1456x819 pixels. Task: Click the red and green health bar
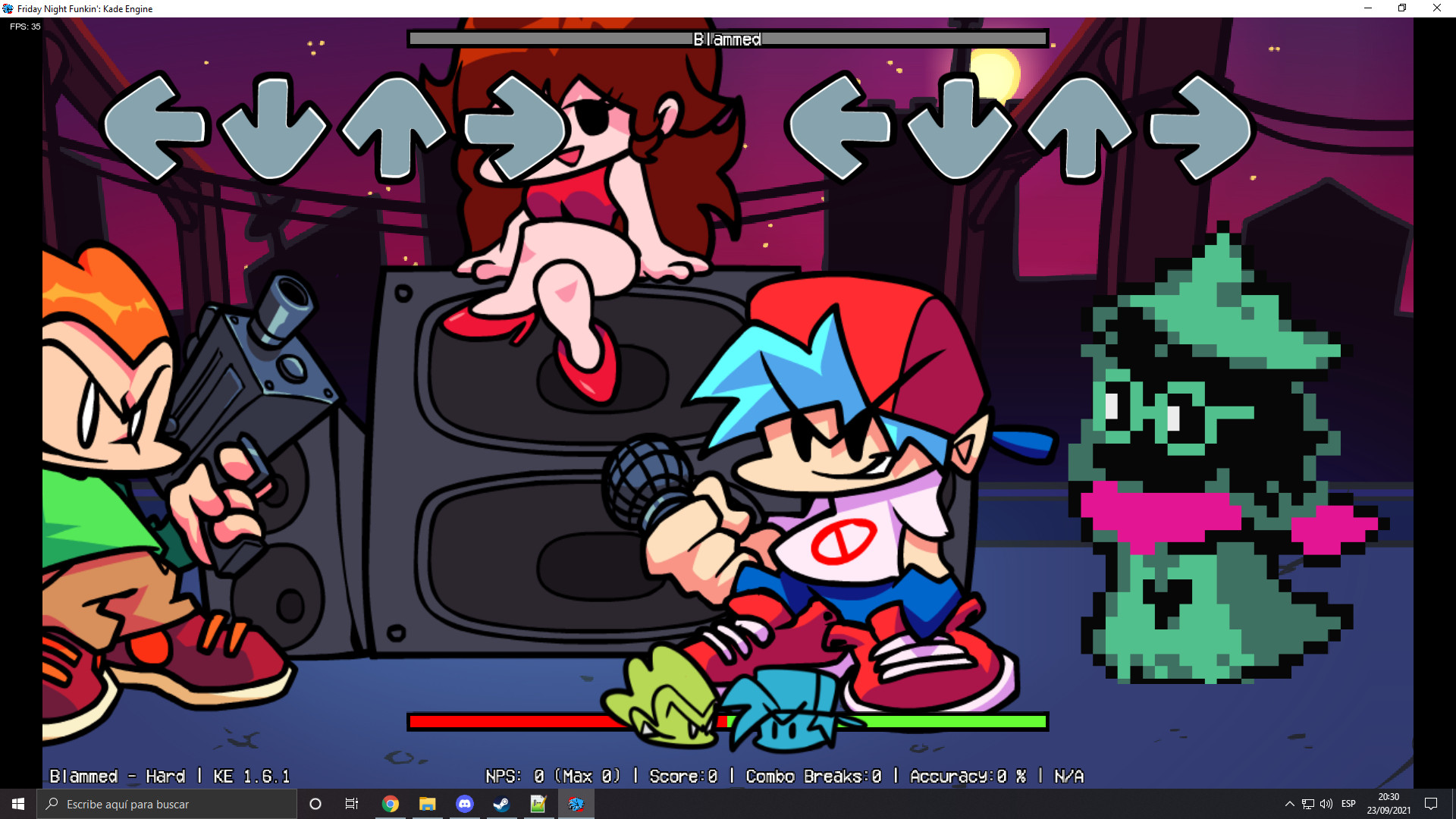(727, 721)
